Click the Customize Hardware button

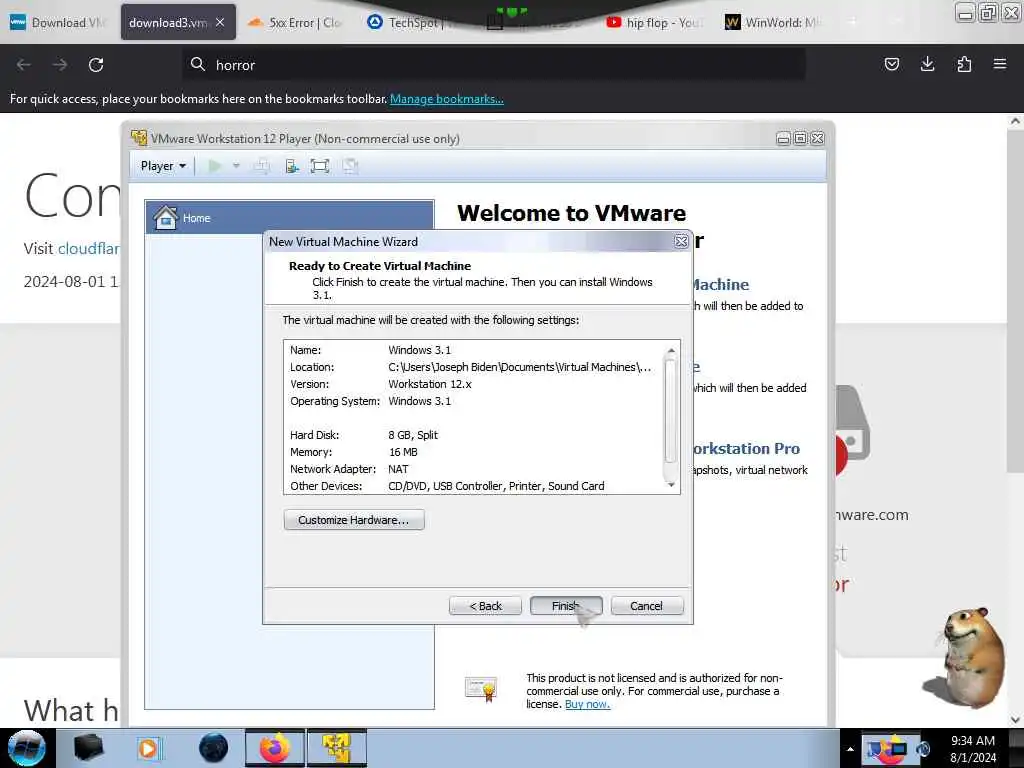(354, 520)
